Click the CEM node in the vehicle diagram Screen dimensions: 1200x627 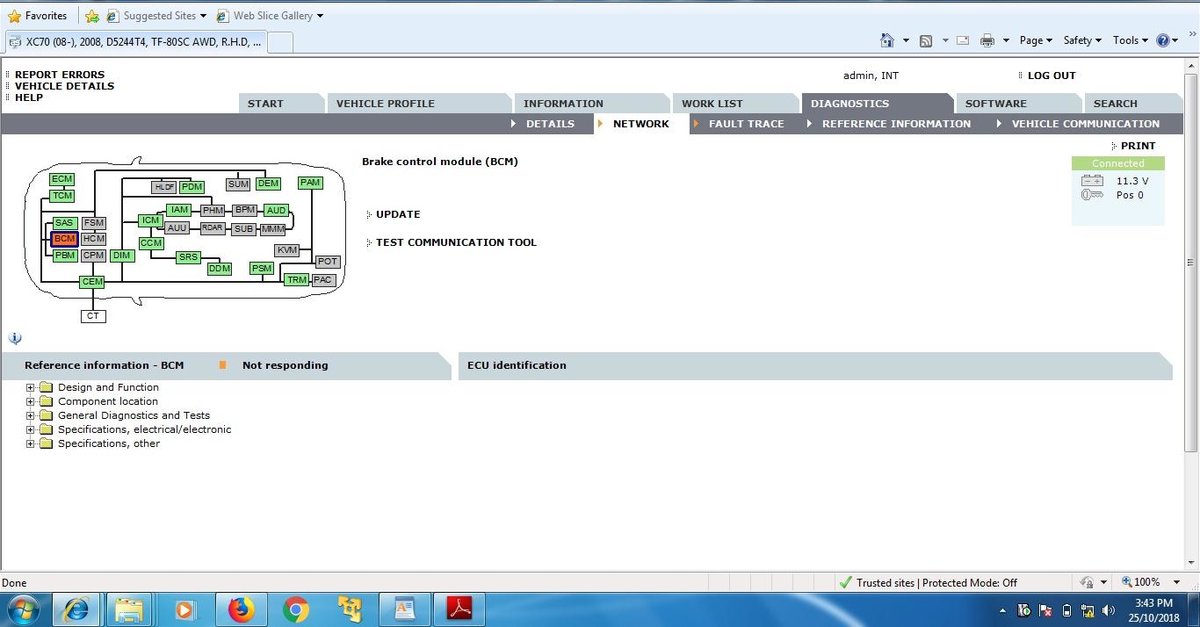click(92, 281)
